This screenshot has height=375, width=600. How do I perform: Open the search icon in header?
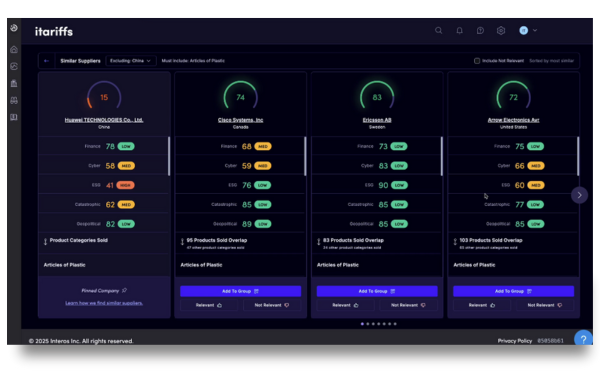coord(439,31)
